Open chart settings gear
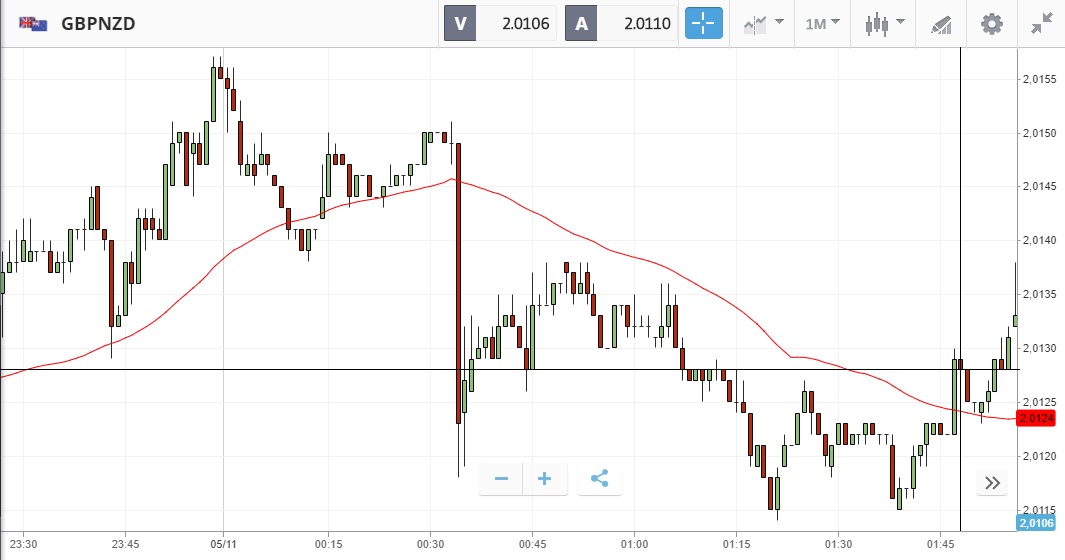 [x=991, y=23]
